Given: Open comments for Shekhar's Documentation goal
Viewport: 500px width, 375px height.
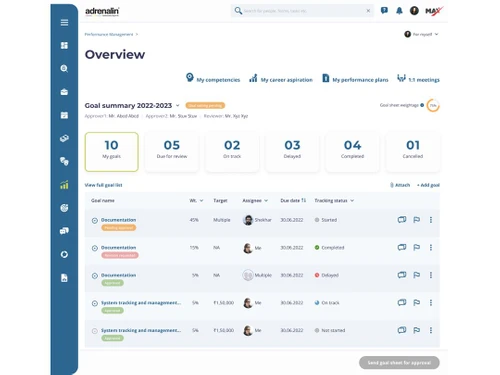Looking at the screenshot, I should coord(402,220).
